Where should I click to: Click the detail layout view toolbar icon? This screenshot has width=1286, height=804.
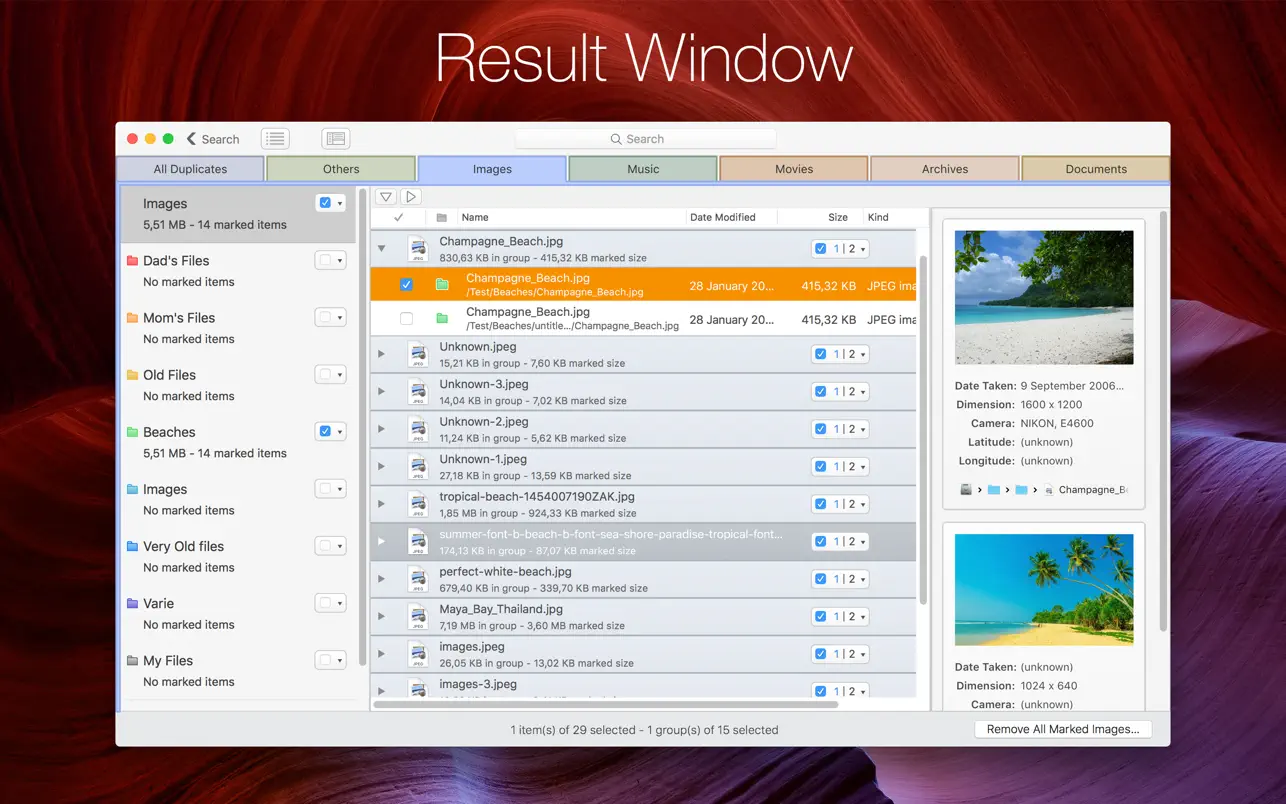point(335,139)
